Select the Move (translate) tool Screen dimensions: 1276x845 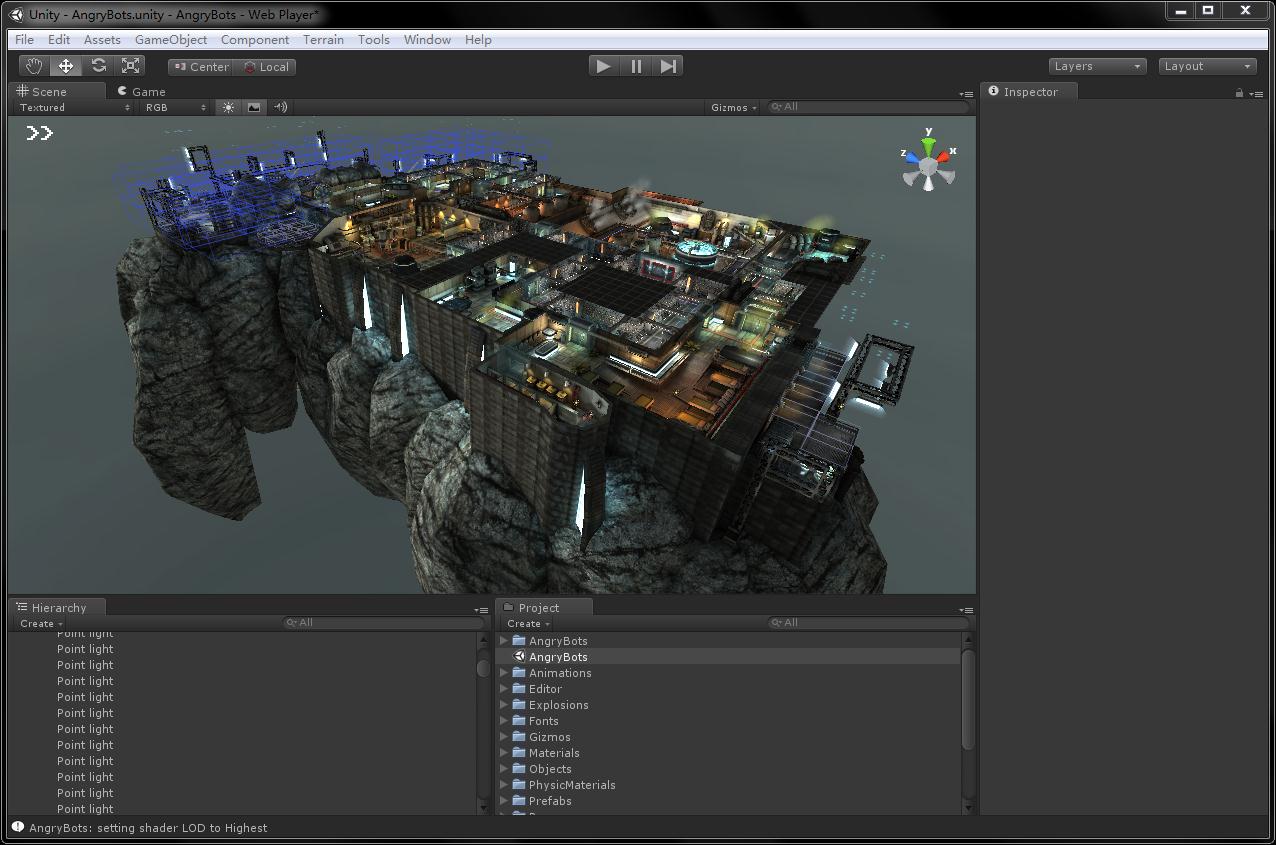click(x=66, y=66)
